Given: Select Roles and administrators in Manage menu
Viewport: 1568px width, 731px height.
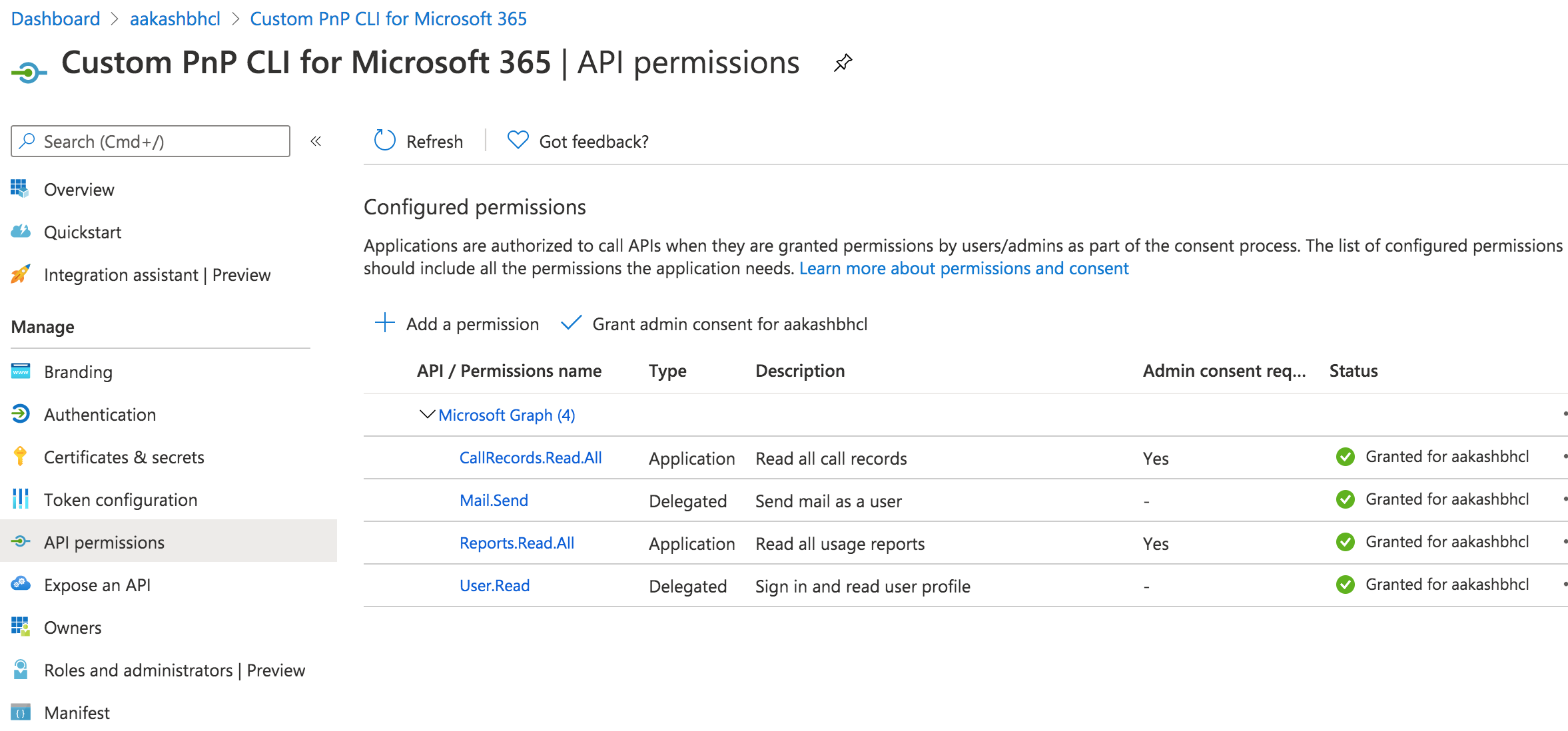Looking at the screenshot, I should 175,670.
